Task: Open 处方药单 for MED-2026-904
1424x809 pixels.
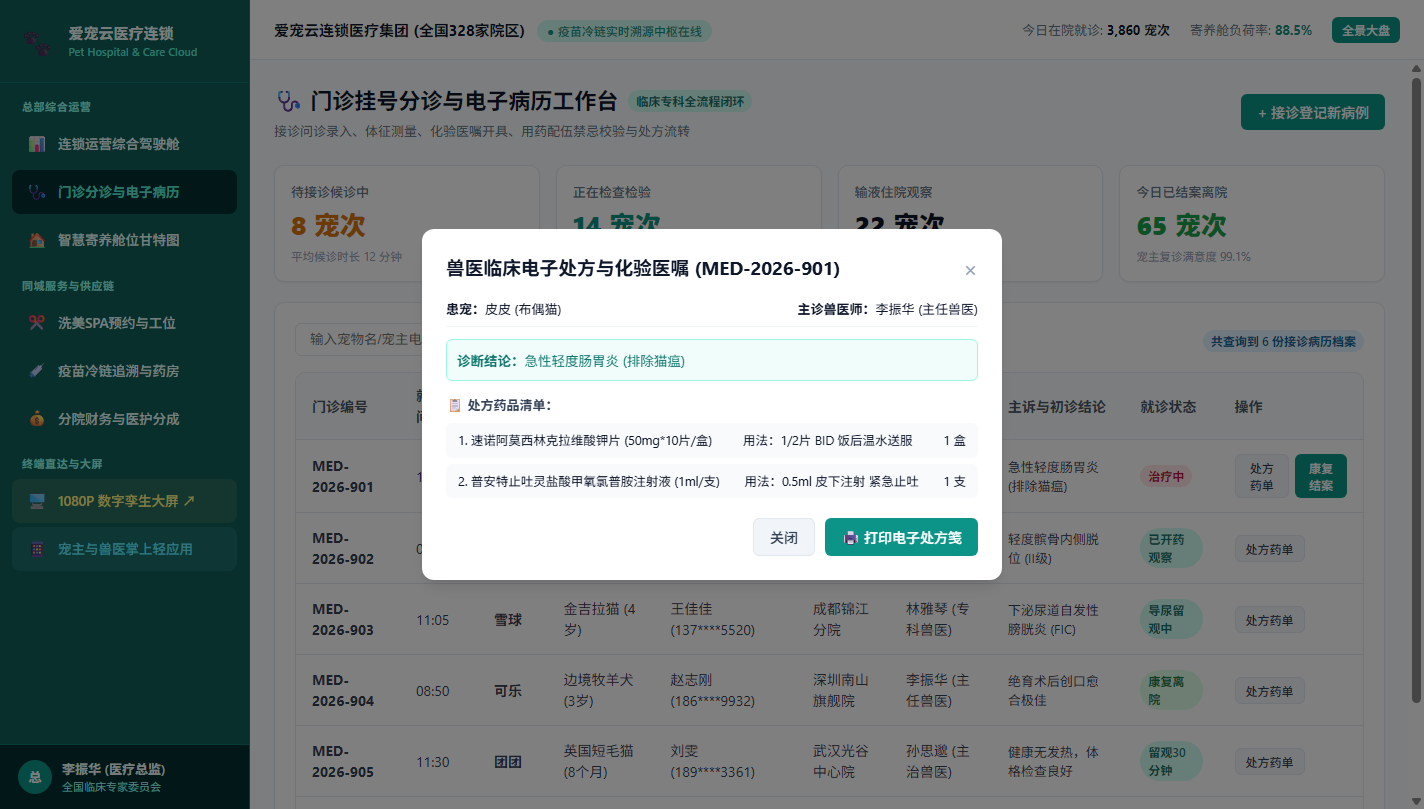Action: click(1269, 690)
